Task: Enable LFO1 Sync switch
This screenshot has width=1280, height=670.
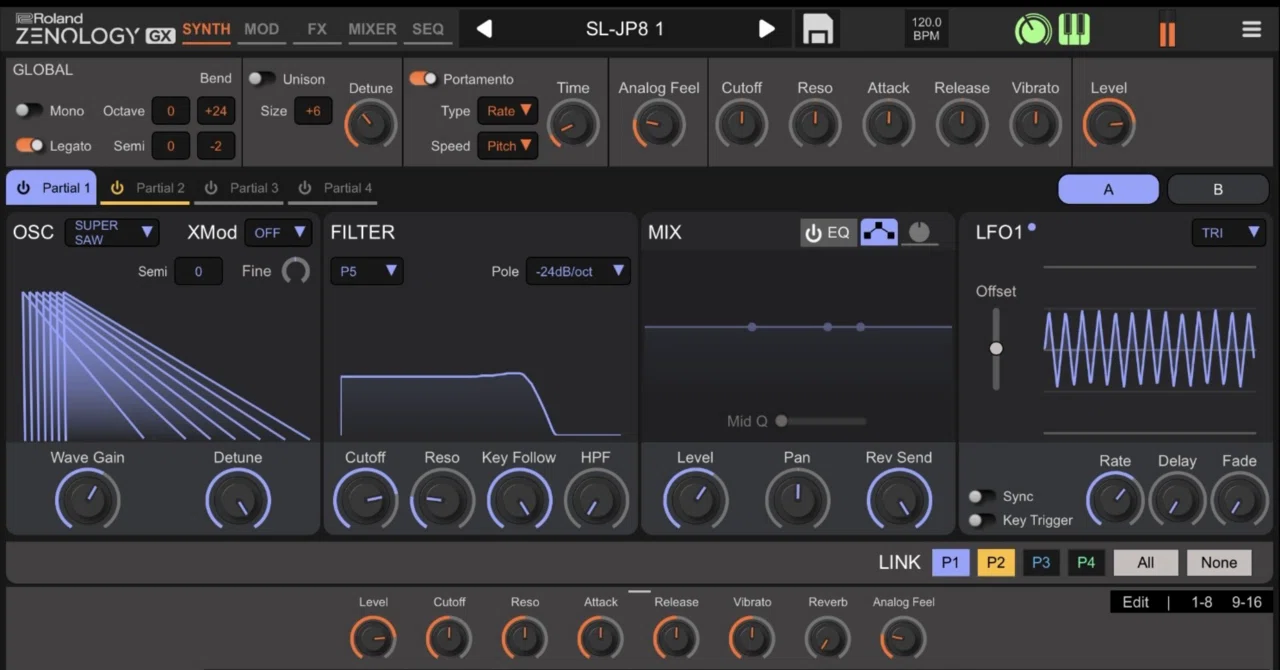Action: coord(982,496)
